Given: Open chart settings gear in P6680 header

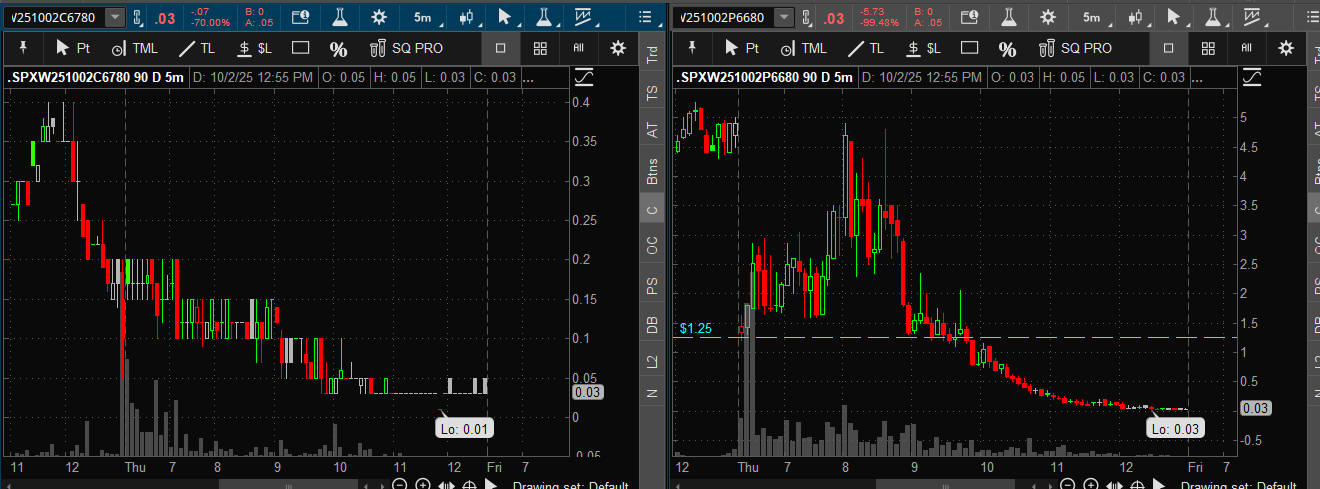Looking at the screenshot, I should [1047, 17].
